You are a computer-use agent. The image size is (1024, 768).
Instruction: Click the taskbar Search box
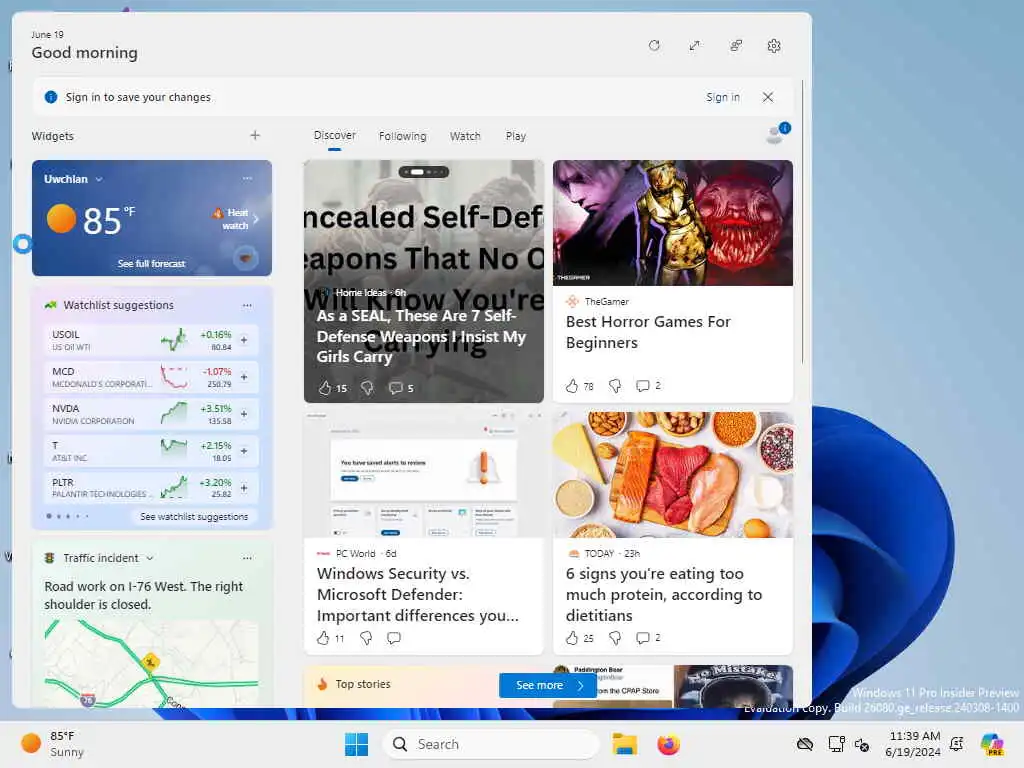click(x=490, y=744)
